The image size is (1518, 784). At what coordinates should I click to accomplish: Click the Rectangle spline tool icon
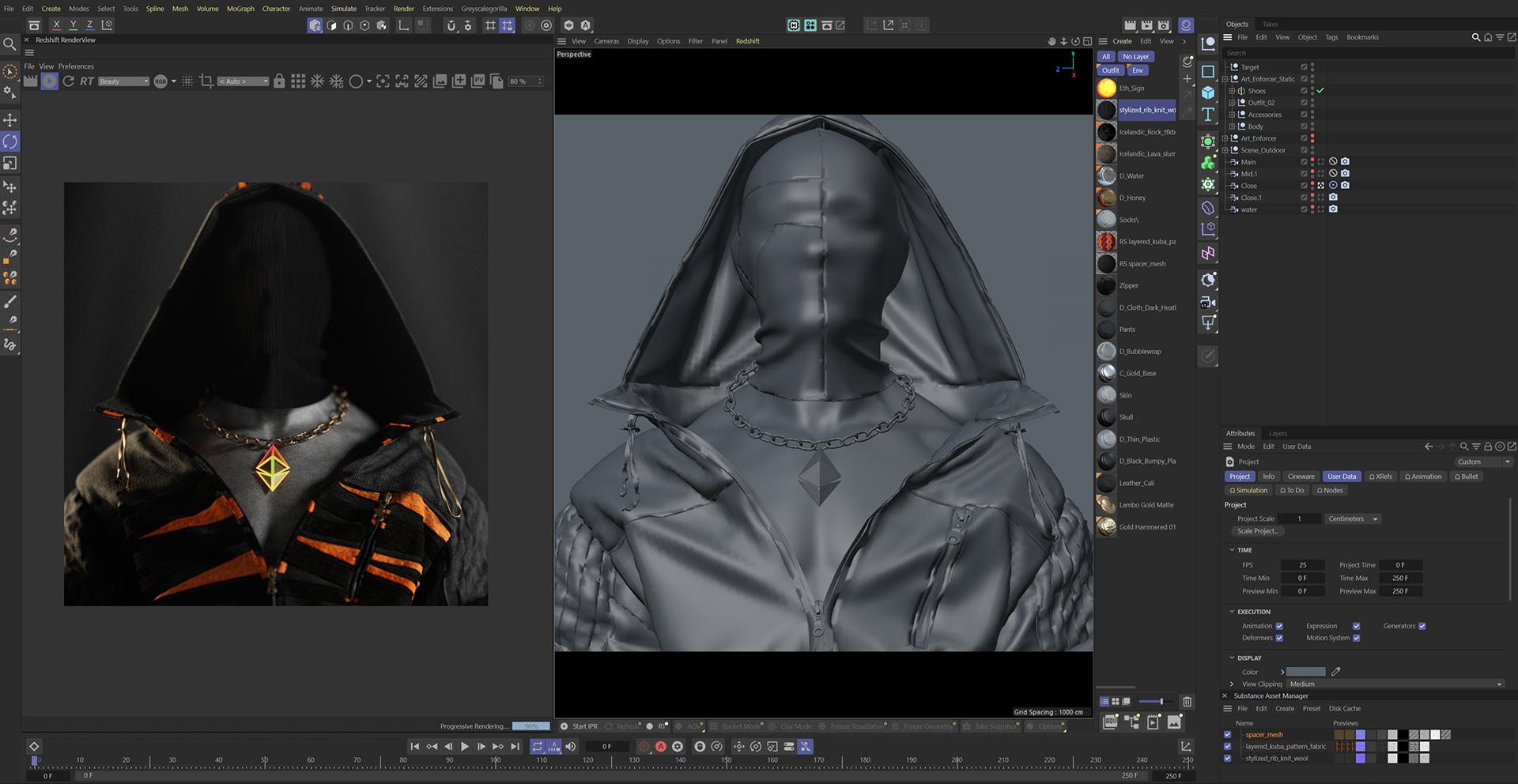tap(1208, 72)
